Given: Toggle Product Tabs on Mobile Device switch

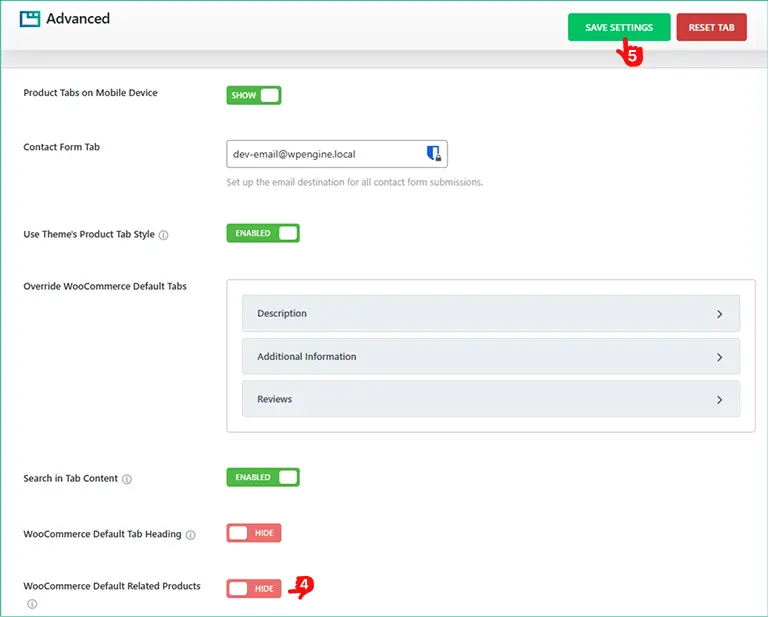Looking at the screenshot, I should click(x=254, y=95).
